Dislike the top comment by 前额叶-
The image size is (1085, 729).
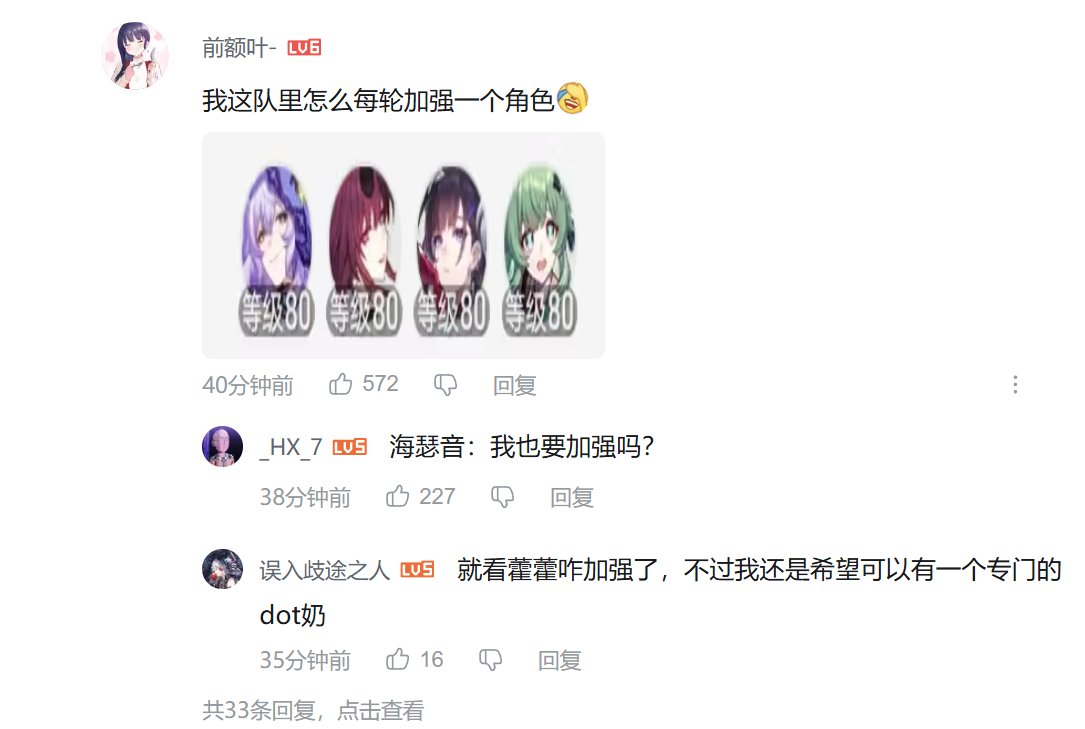click(446, 385)
